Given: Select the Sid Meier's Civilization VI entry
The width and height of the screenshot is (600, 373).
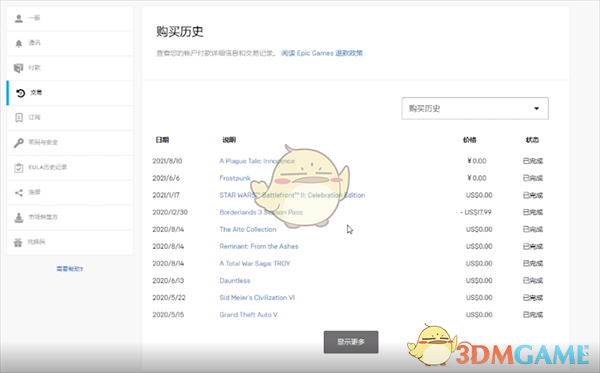Looking at the screenshot, I should 257,298.
